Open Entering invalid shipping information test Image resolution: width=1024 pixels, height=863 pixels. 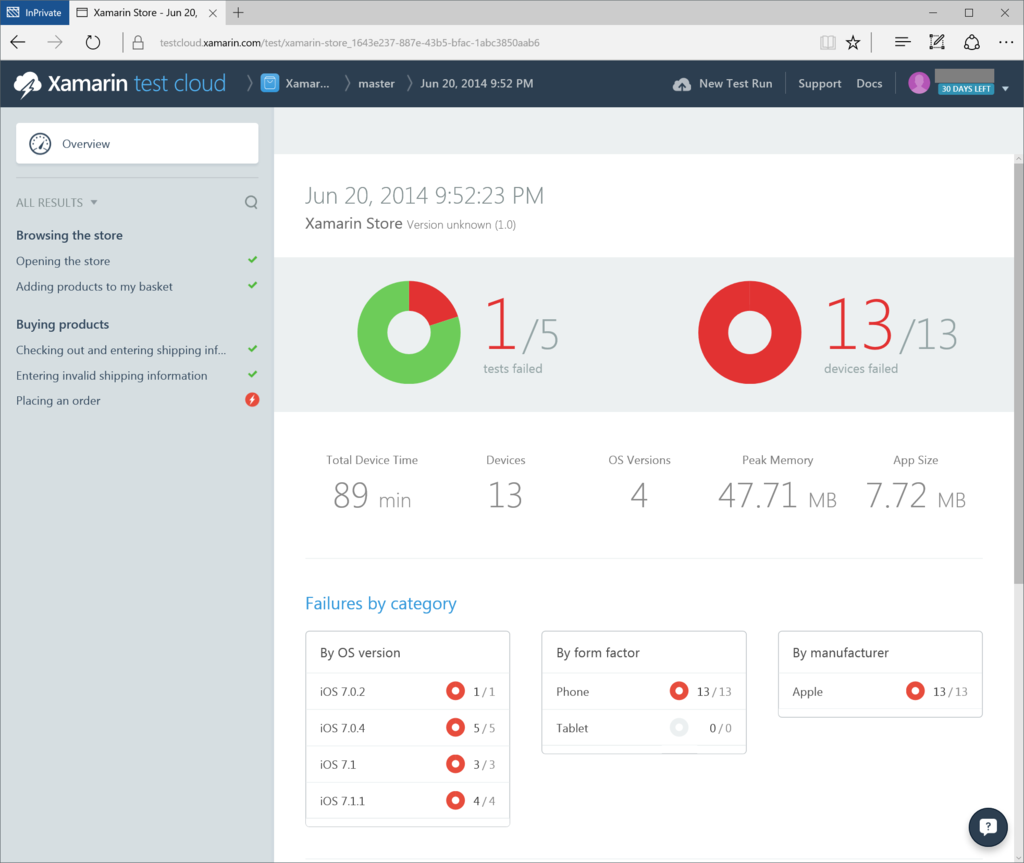(112, 375)
